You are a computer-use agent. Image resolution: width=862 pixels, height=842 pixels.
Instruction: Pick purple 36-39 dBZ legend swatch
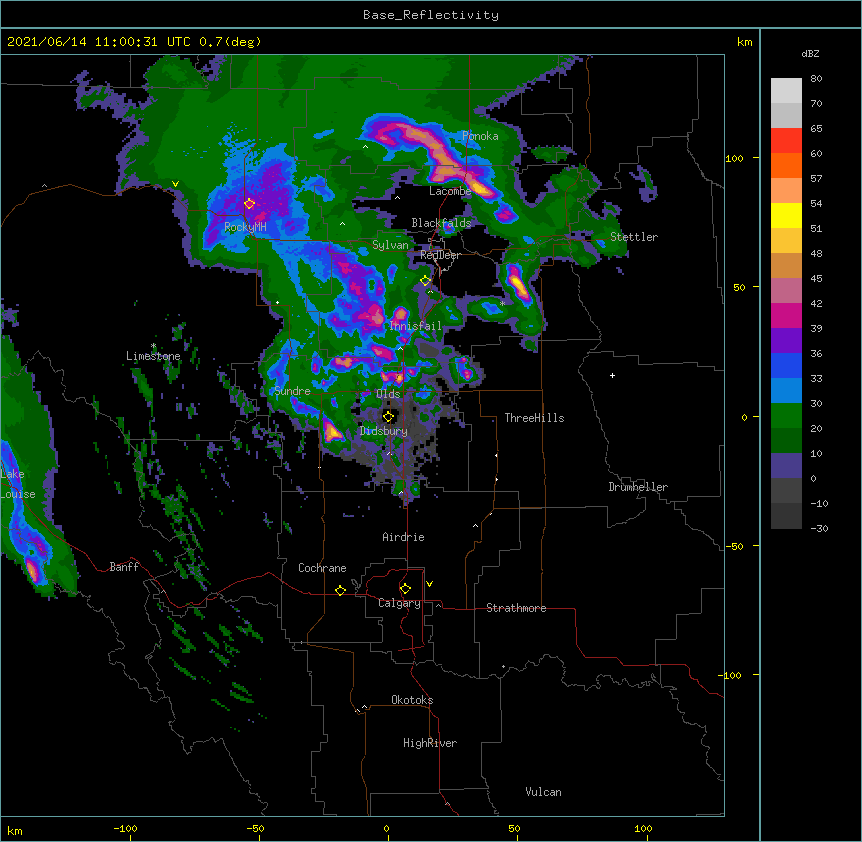786,341
